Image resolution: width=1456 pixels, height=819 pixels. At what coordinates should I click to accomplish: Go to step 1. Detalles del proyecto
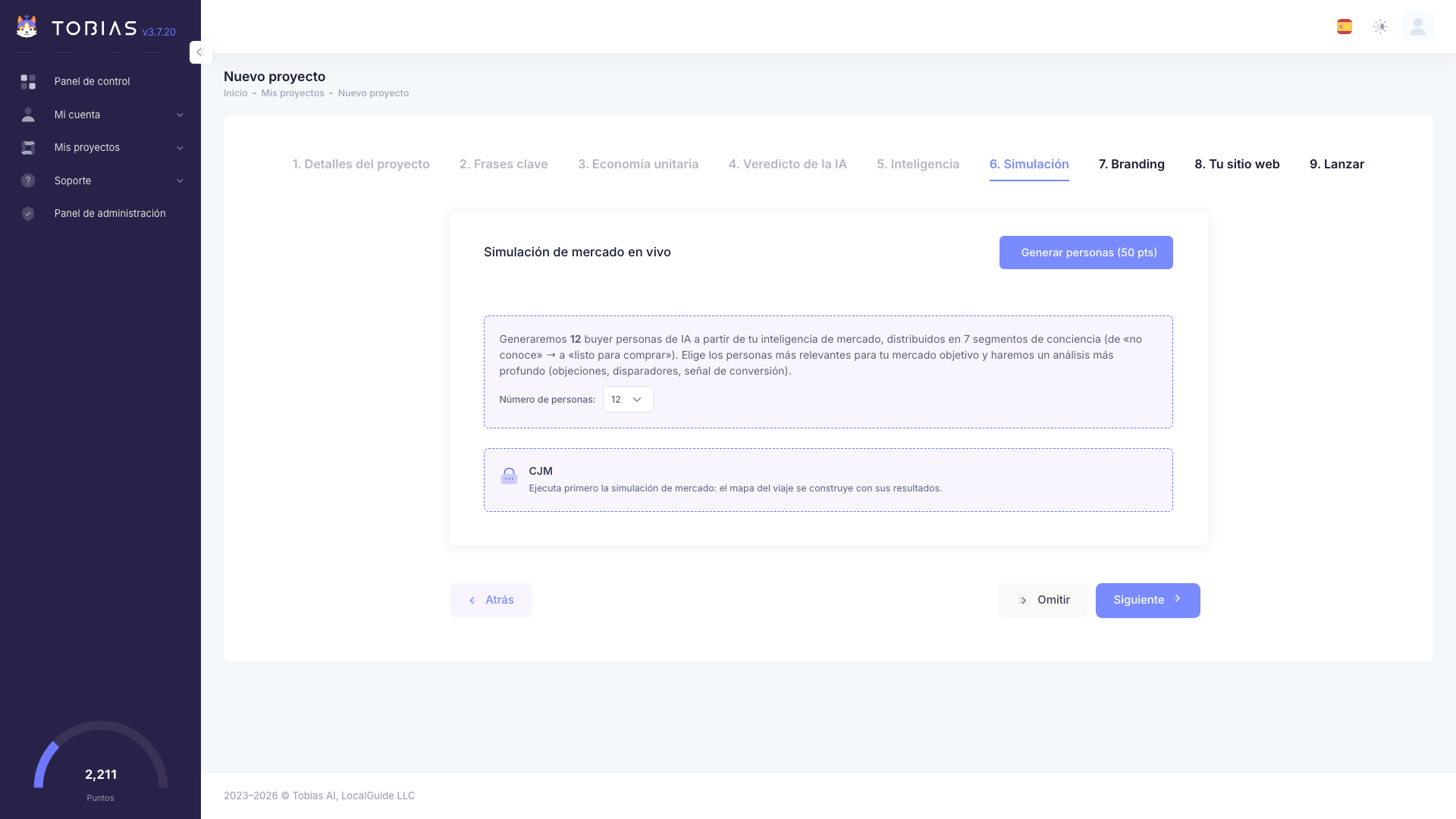pos(361,165)
